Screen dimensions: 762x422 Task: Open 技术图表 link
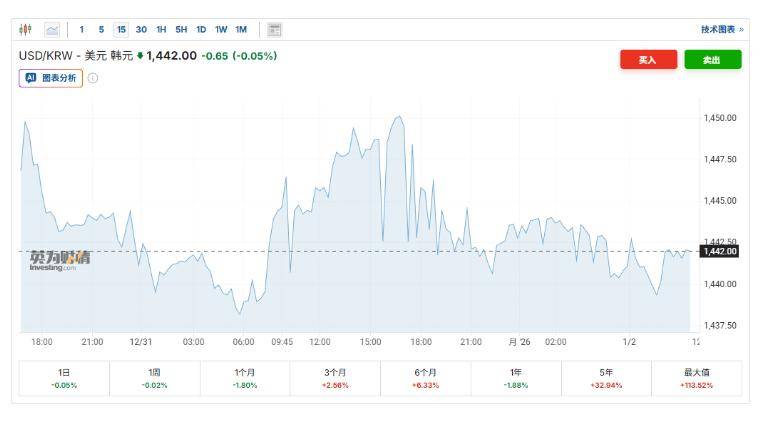tap(722, 29)
